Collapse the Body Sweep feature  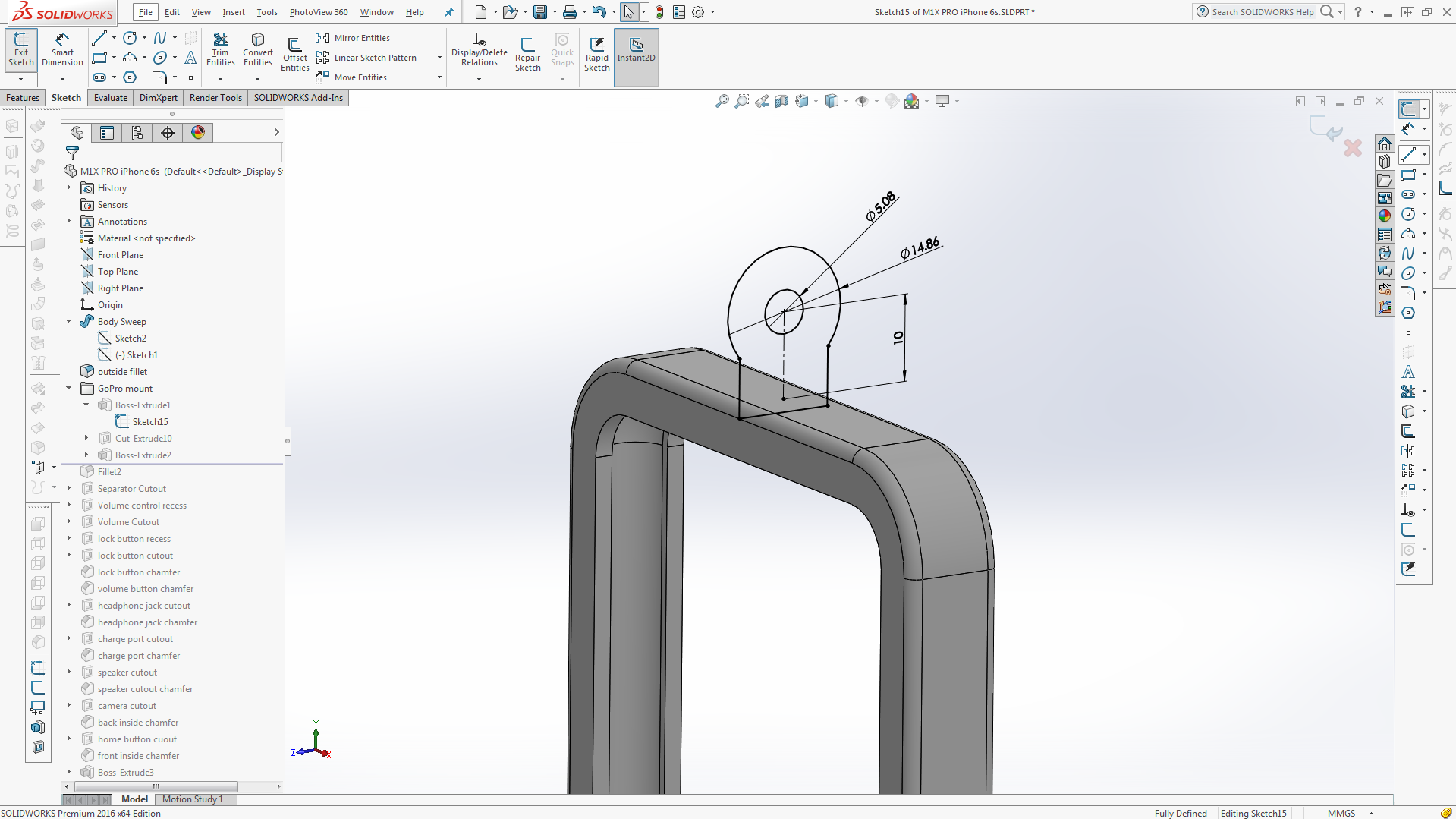[x=69, y=321]
